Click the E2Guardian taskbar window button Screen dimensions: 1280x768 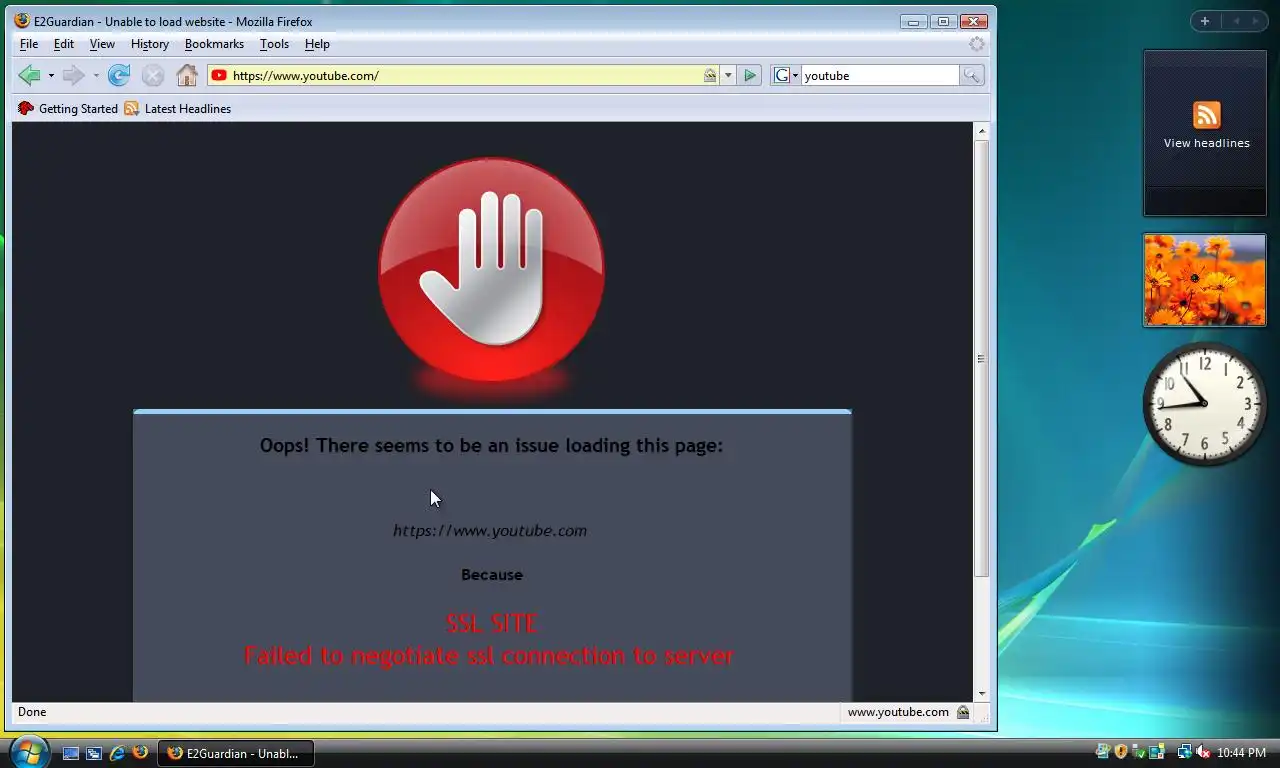pos(236,753)
